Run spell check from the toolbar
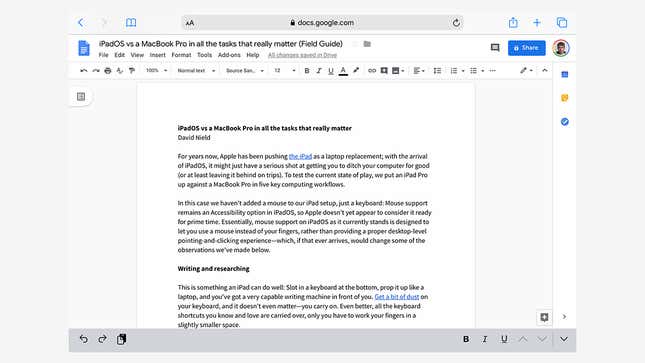 click(x=120, y=71)
